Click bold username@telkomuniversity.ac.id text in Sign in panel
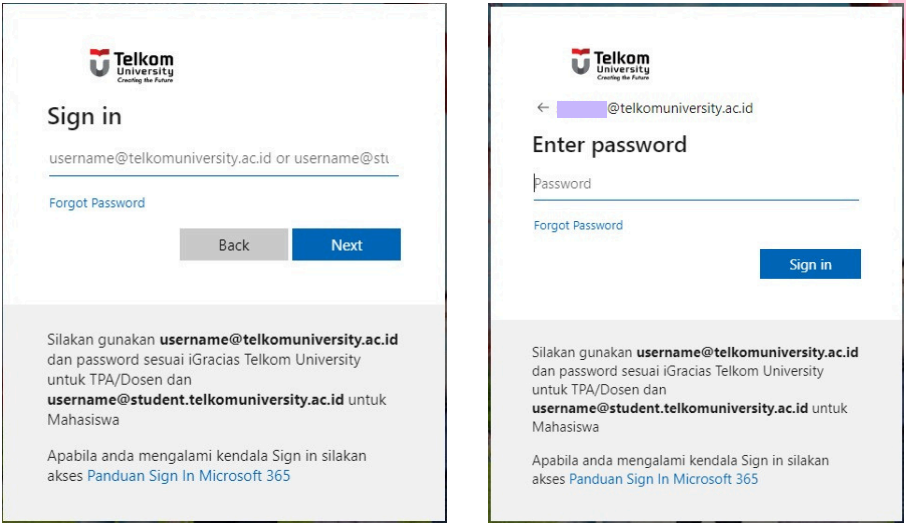The height and width of the screenshot is (525, 906). 279,340
